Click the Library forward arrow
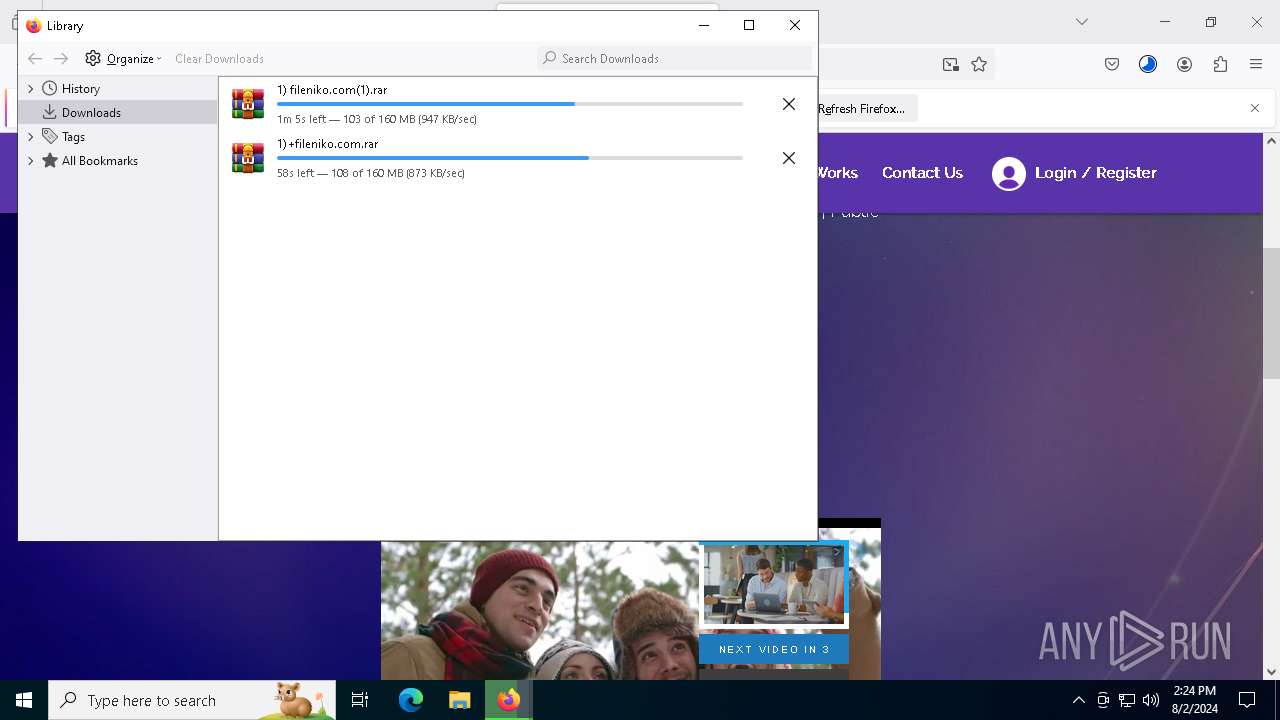 [61, 59]
